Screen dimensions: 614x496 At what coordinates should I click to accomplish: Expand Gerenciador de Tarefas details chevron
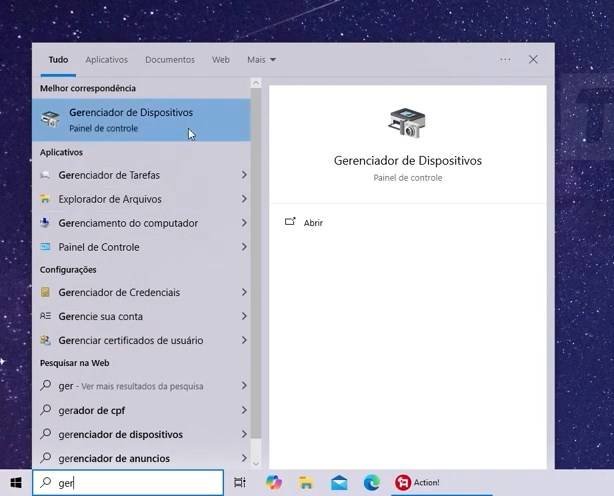pyautogui.click(x=244, y=175)
